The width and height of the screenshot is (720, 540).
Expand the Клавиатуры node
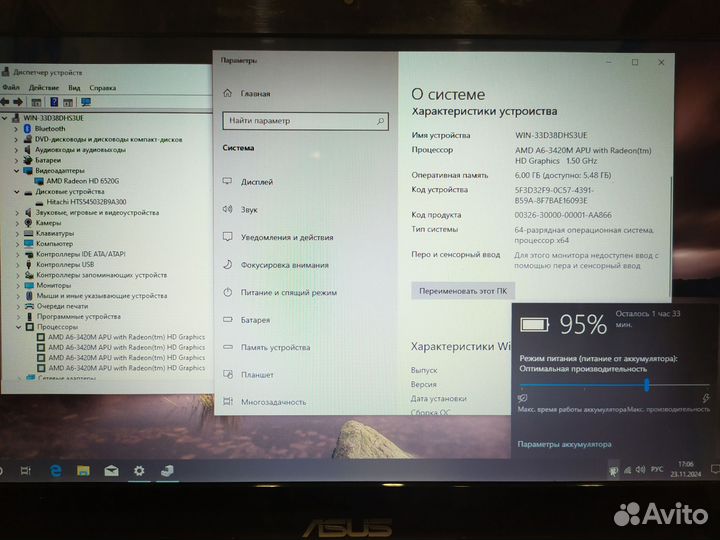[17, 234]
